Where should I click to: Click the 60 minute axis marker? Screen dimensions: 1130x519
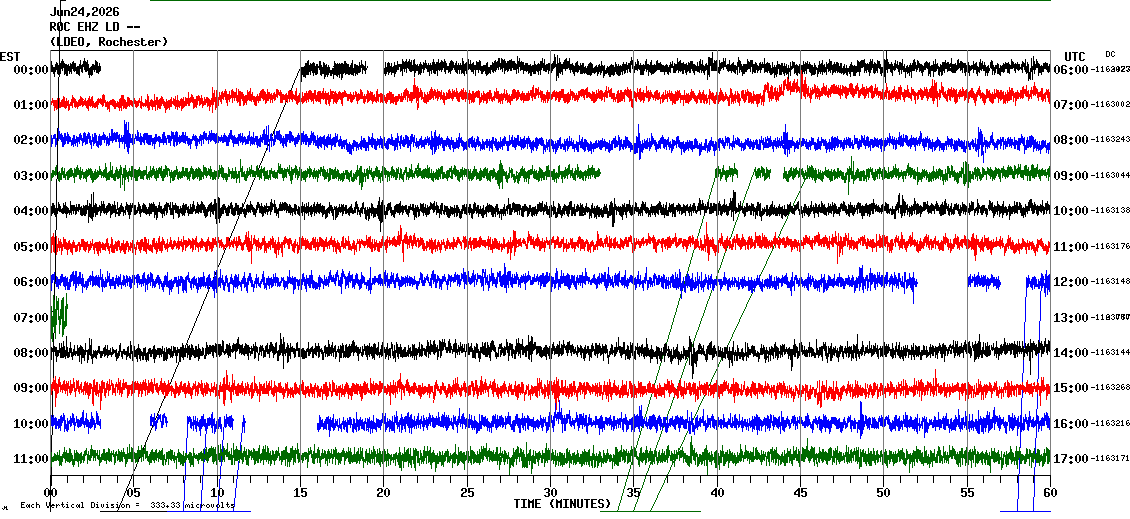click(1050, 492)
